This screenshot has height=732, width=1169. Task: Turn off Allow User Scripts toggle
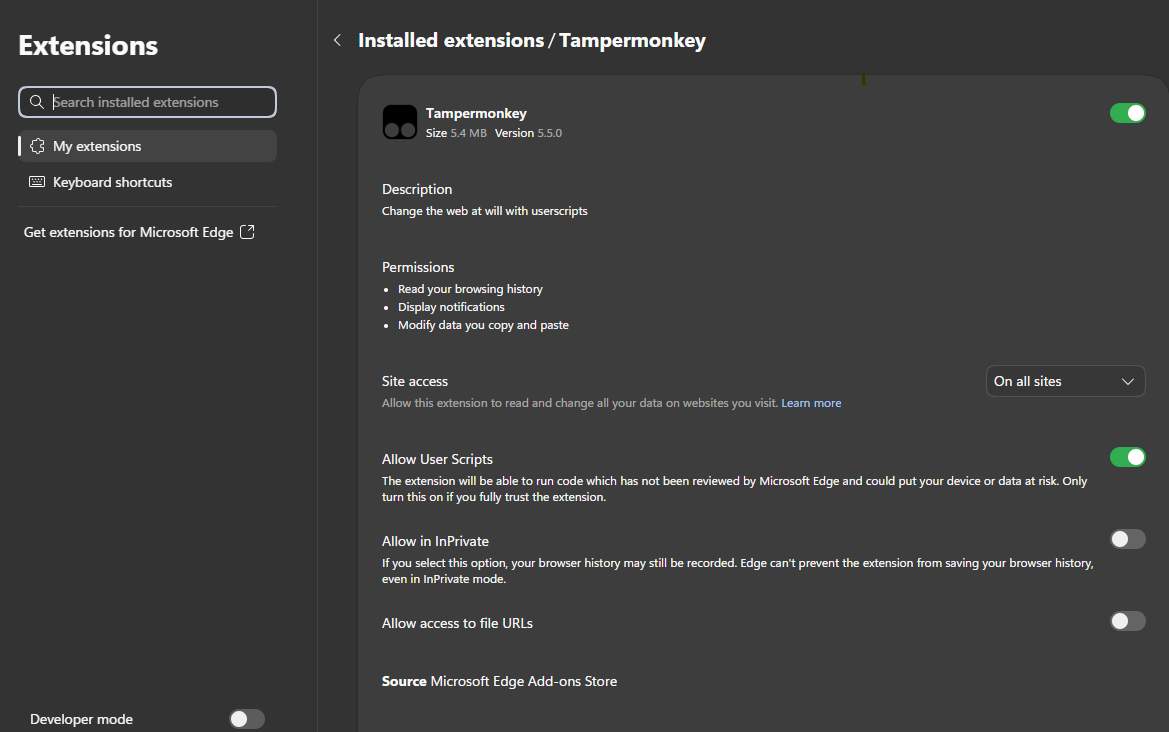click(1127, 457)
